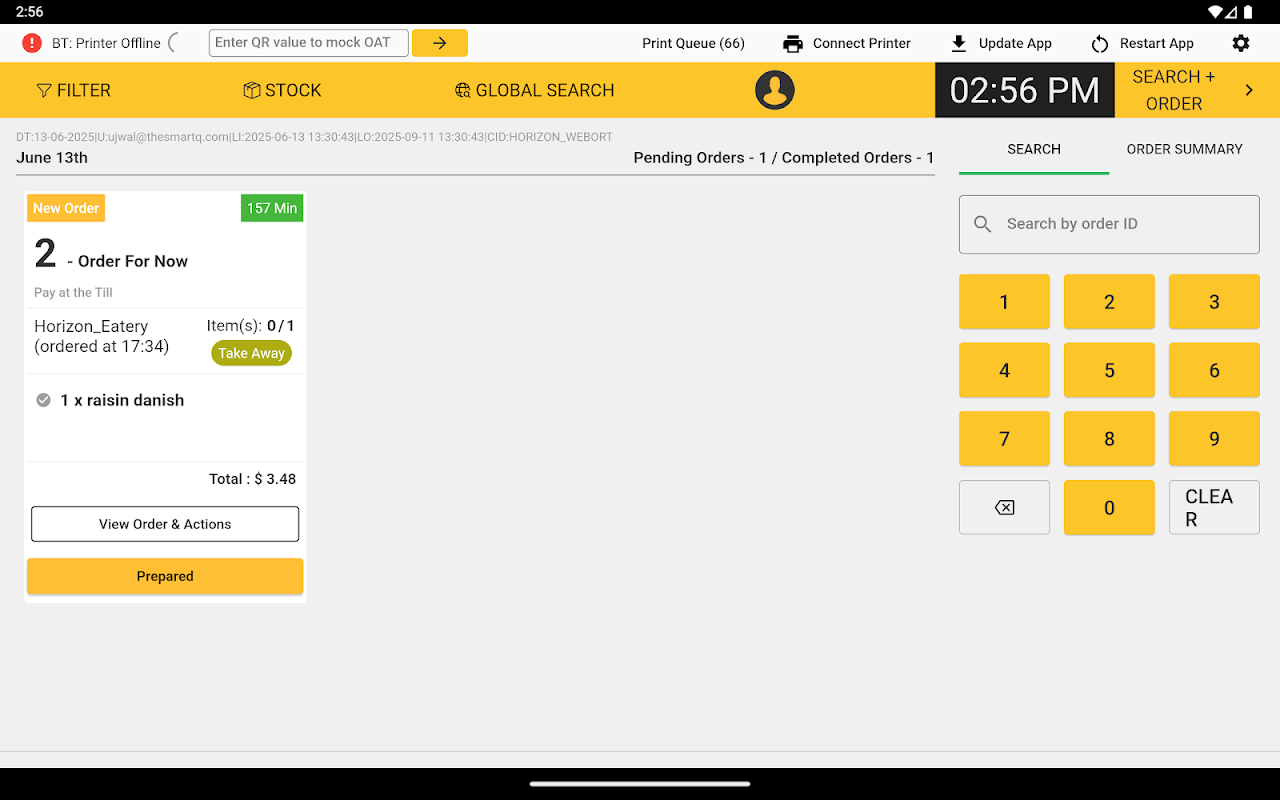Click the Search by order ID field
This screenshot has height=800, width=1280.
pyautogui.click(x=1109, y=224)
